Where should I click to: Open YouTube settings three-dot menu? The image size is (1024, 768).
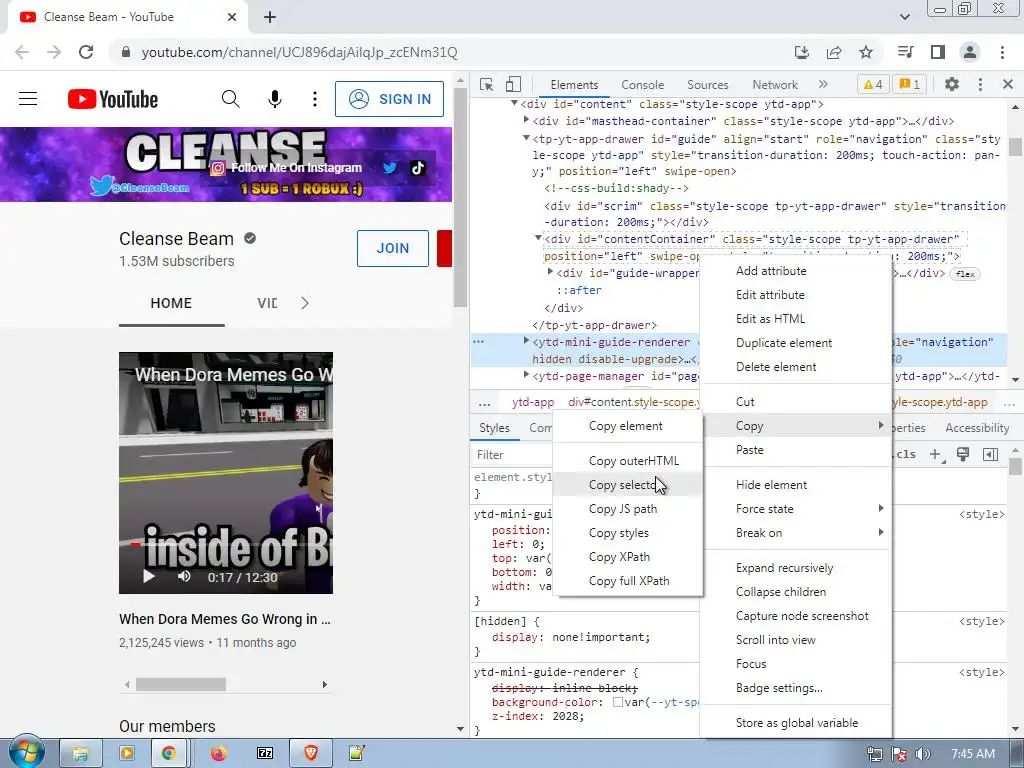[315, 99]
